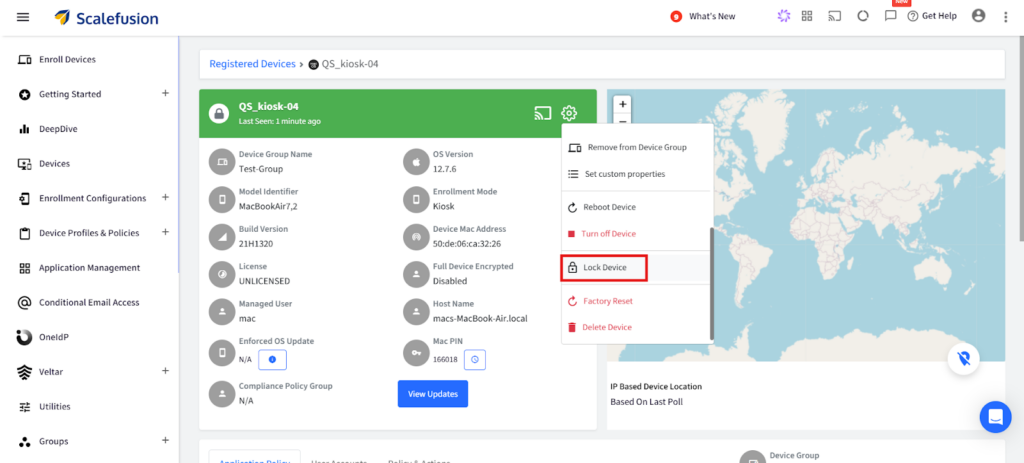
Task: Click Registered Devices breadcrumb link
Action: click(252, 64)
